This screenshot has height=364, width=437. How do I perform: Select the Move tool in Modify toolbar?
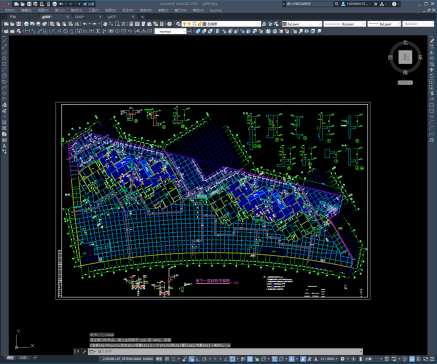click(x=432, y=70)
